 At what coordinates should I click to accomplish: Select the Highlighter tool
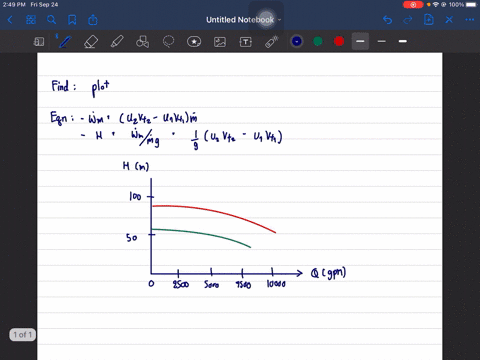(x=117, y=42)
